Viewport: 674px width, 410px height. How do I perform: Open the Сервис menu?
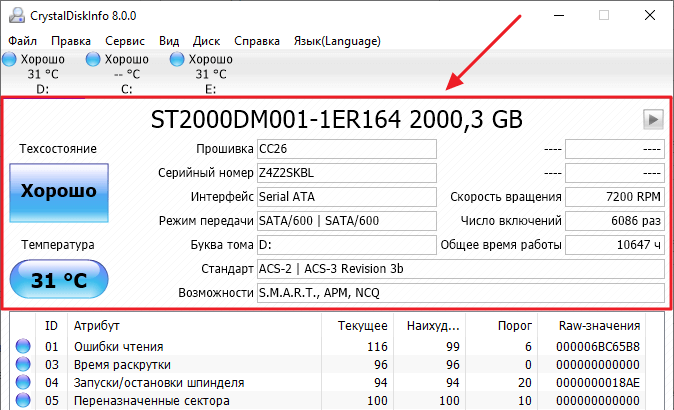124,41
